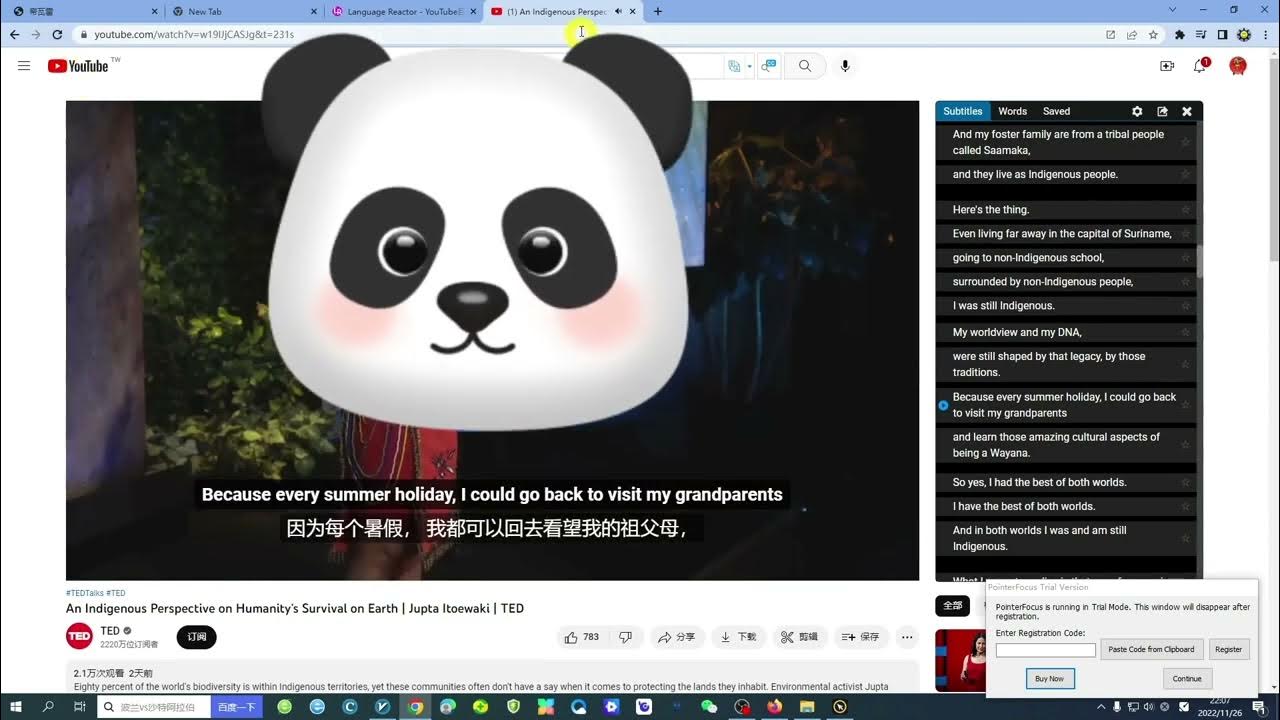
Task: Open Chrome extensions puzzle icon
Action: coord(1180,34)
